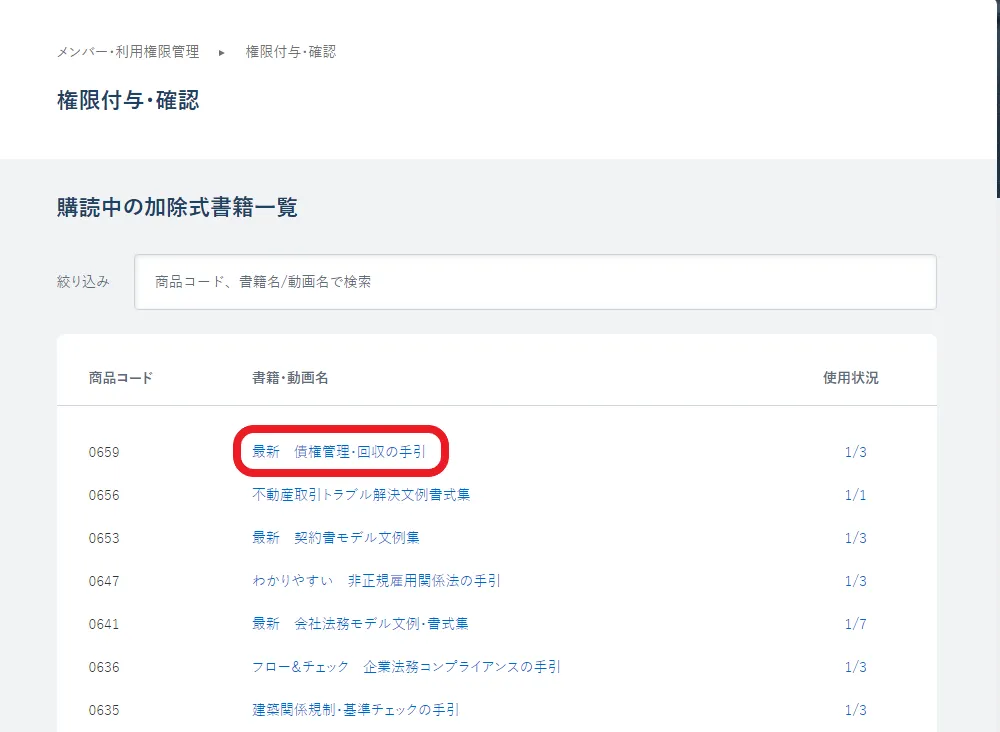The width and height of the screenshot is (1000, 732).
Task: Open the メンバー・利用権限管理 breadcrumb link
Action: pos(128,52)
